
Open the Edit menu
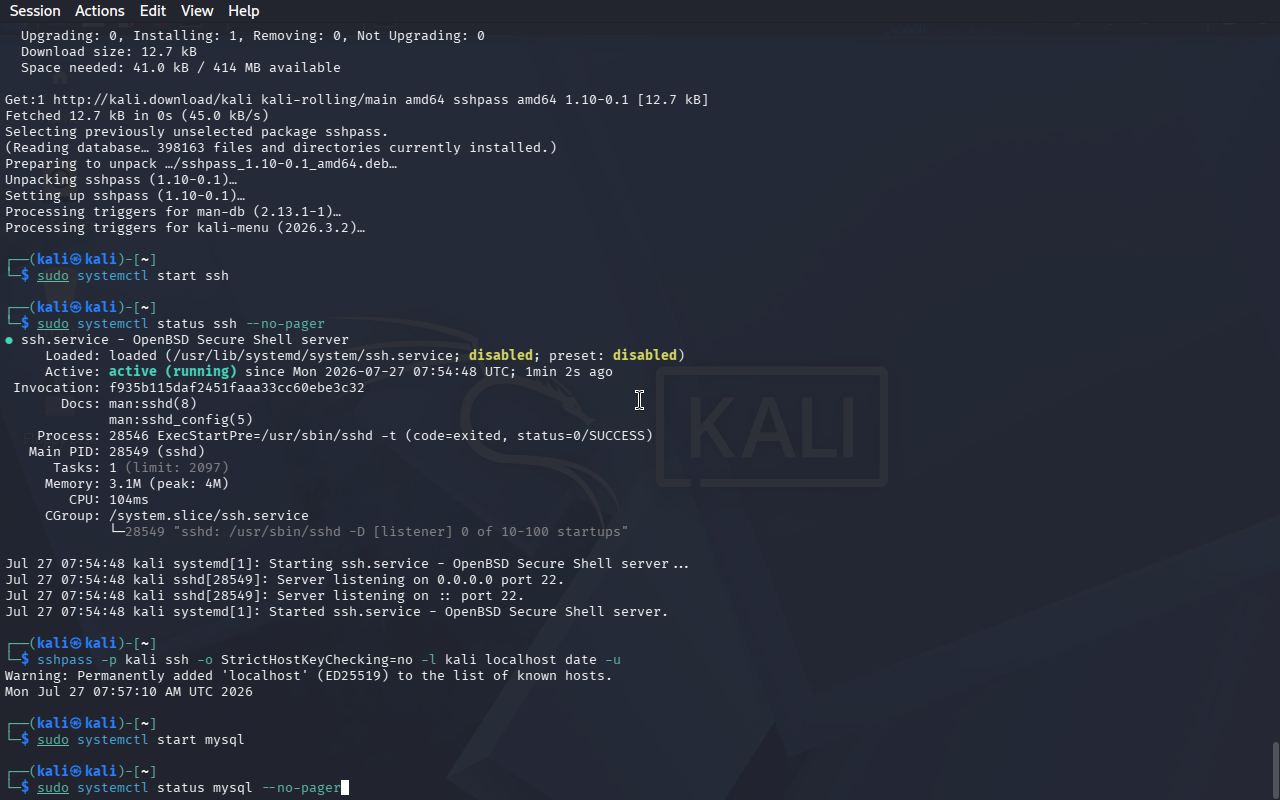[153, 11]
